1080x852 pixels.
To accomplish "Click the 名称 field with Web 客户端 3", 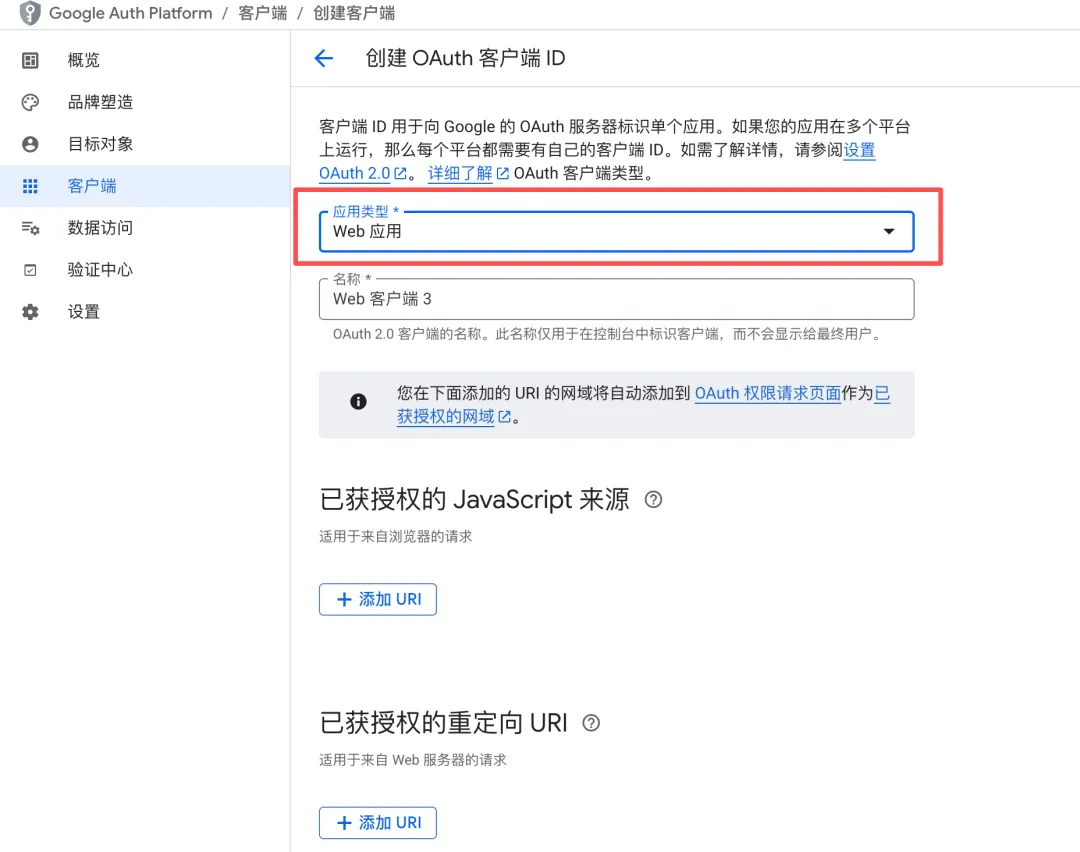I will 616,299.
